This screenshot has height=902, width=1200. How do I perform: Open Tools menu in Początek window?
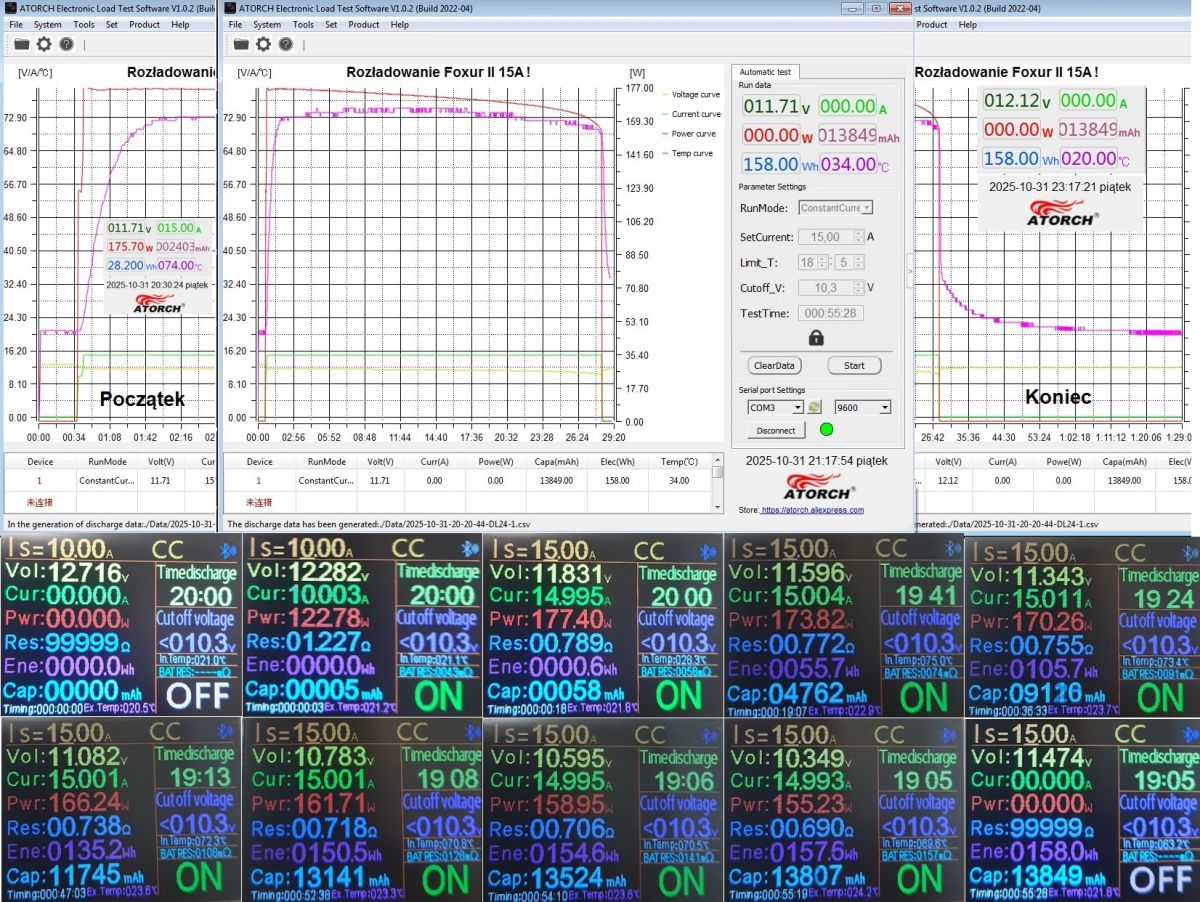[x=84, y=24]
